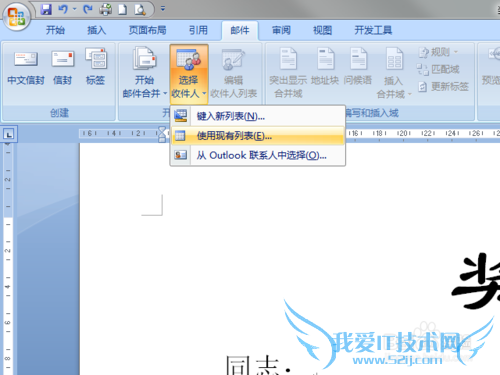Click 编辑收件人列表 button
Screen dimensions: 500x375
[x=233, y=73]
